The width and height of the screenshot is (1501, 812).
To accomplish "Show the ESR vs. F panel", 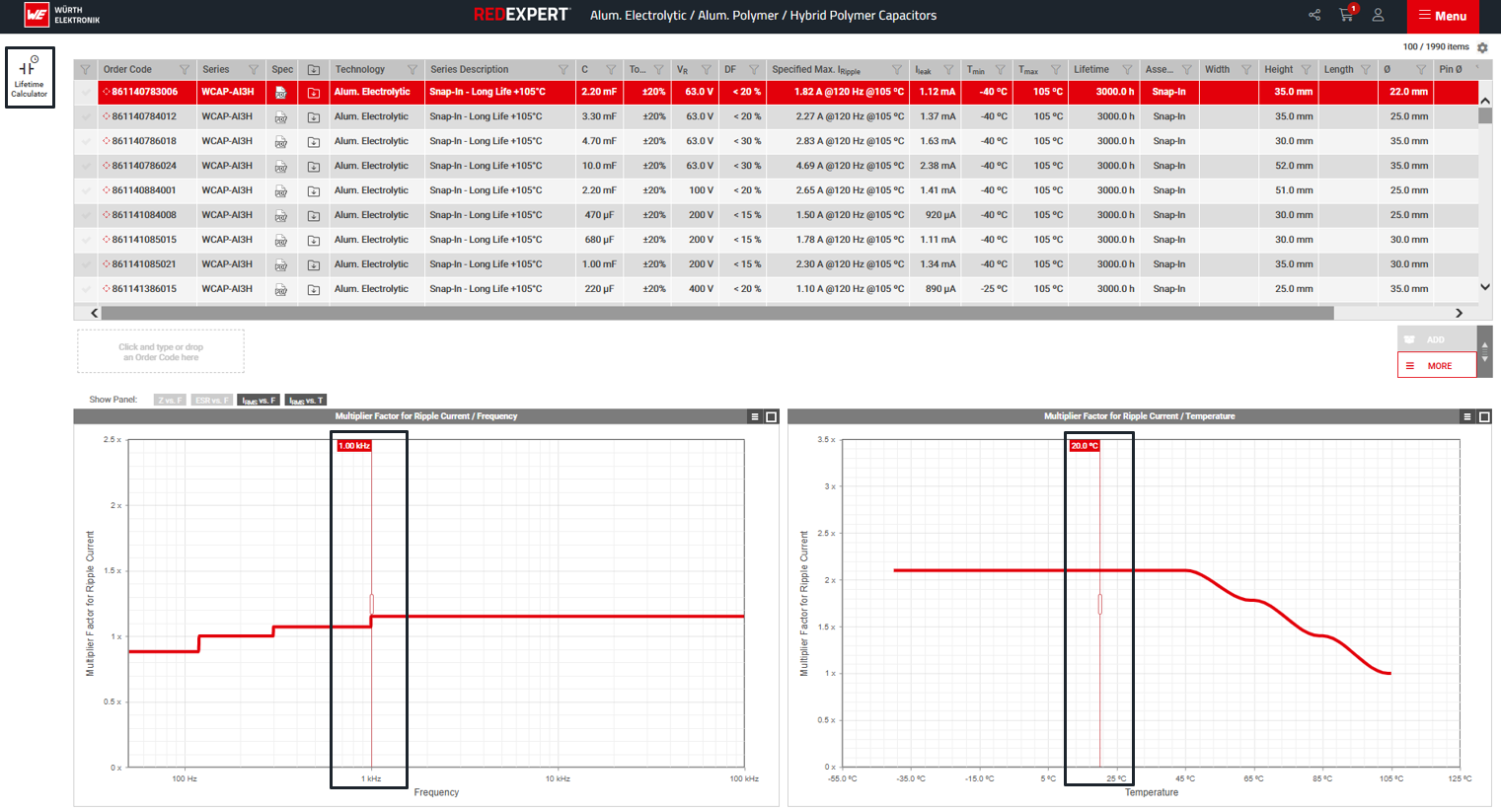I will [212, 400].
